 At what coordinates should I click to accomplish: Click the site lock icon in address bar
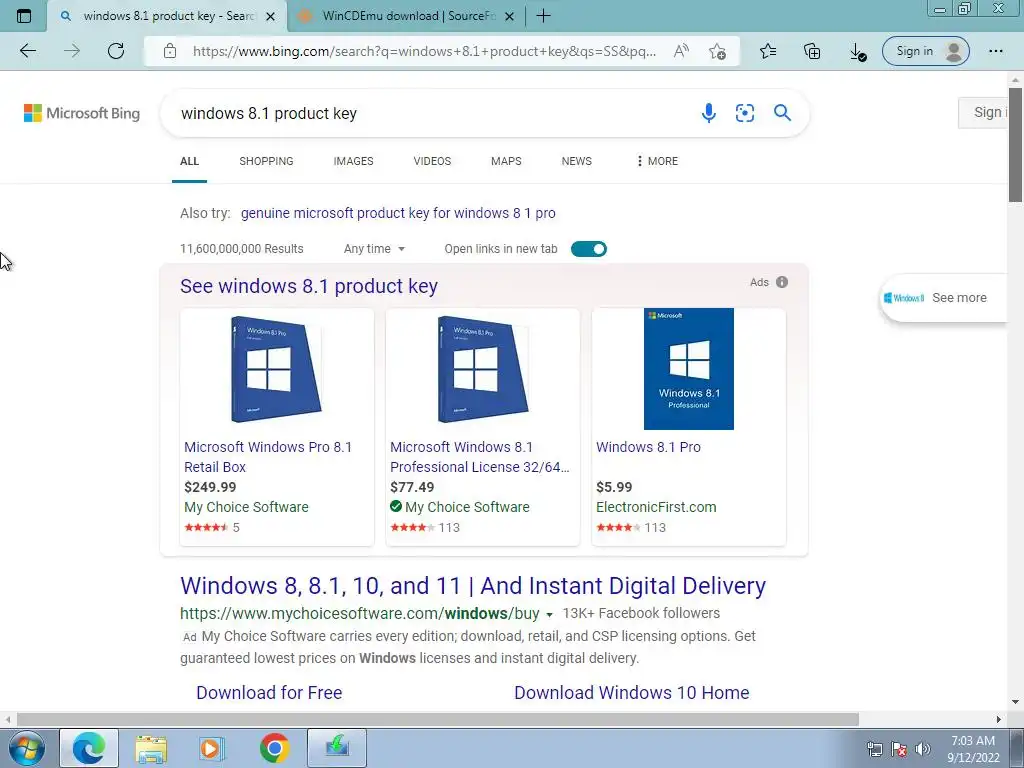tap(170, 51)
